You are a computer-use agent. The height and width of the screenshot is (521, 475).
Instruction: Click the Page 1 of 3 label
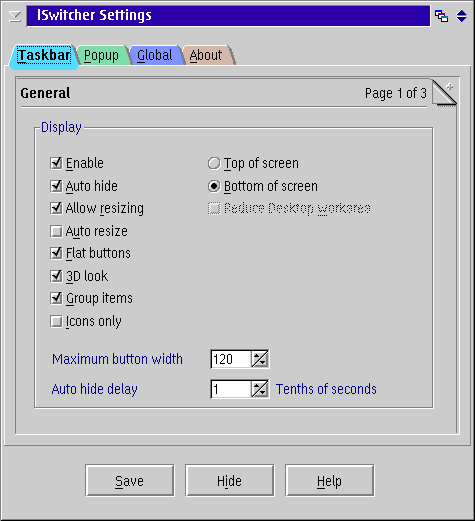pyautogui.click(x=396, y=93)
